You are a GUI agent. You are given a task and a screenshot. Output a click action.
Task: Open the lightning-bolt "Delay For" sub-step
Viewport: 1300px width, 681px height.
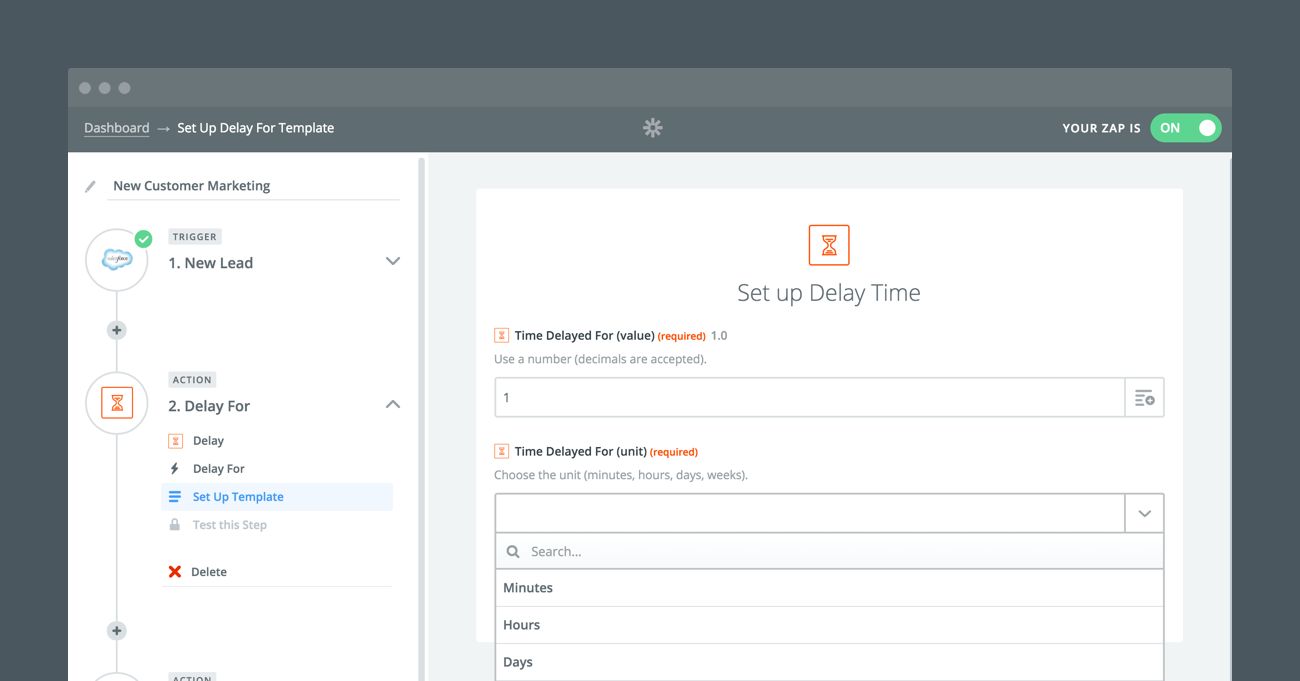[206, 469]
